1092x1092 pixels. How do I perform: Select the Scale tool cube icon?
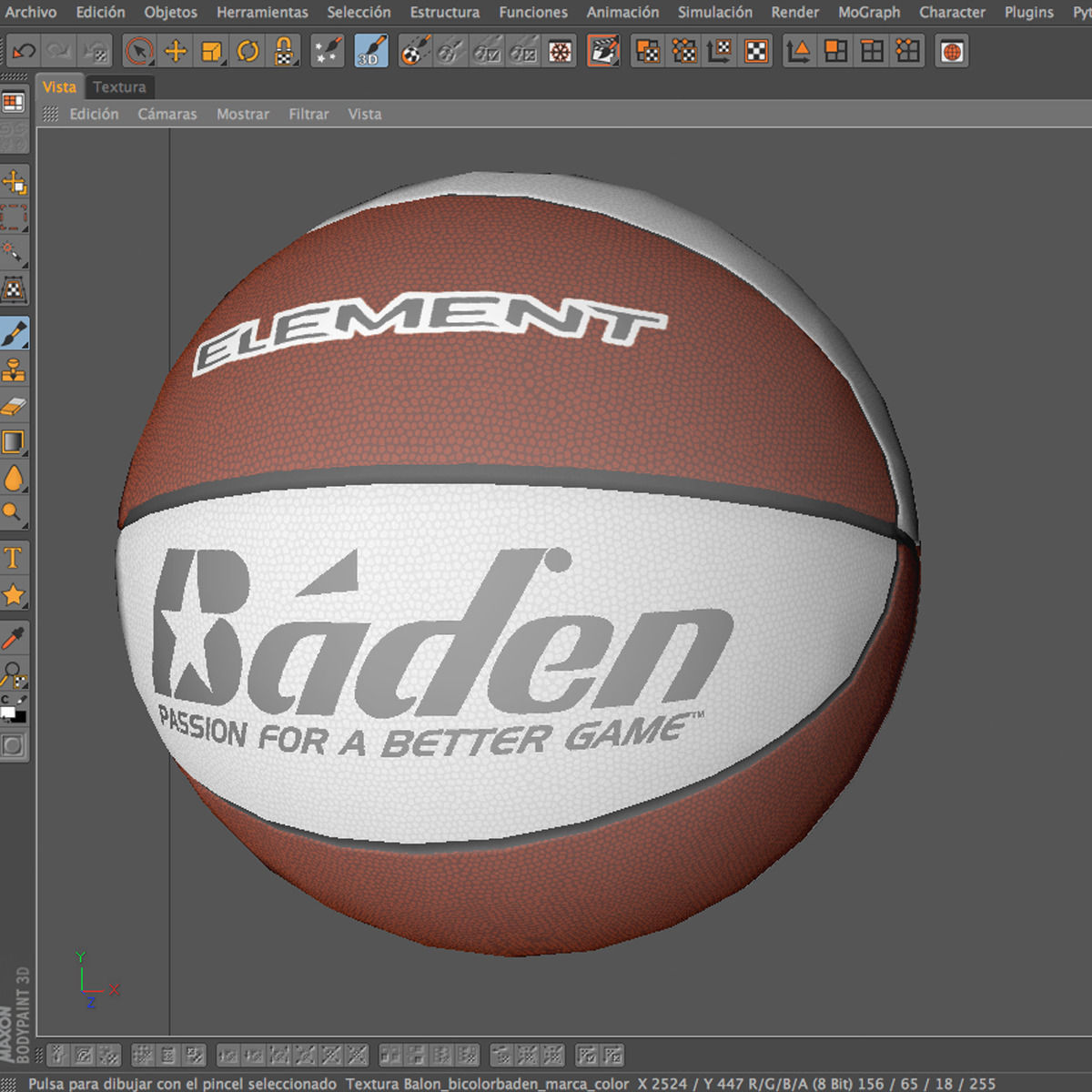coord(211,51)
